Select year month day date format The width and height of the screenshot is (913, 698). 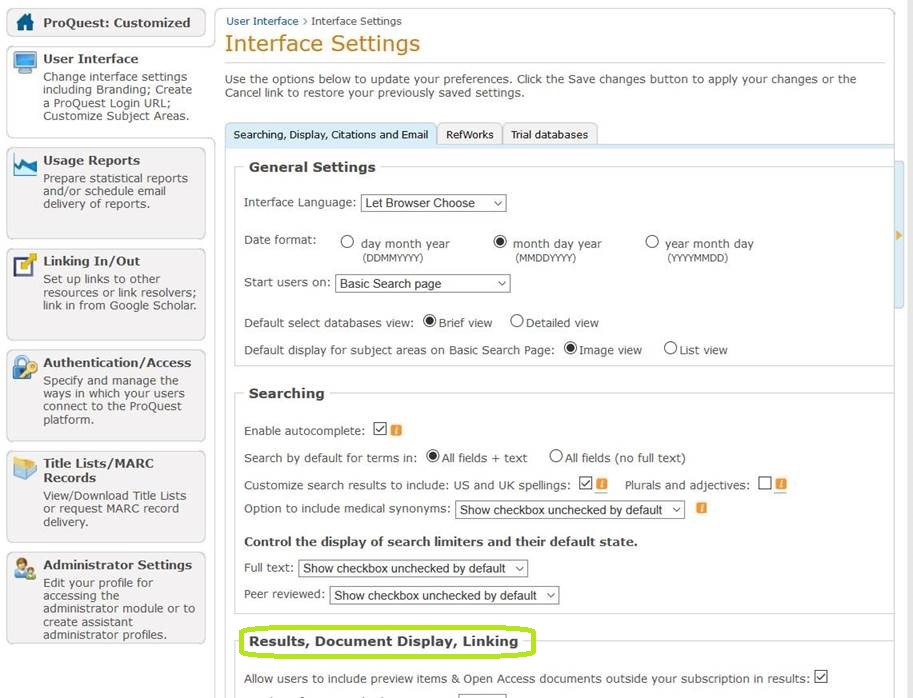652,242
